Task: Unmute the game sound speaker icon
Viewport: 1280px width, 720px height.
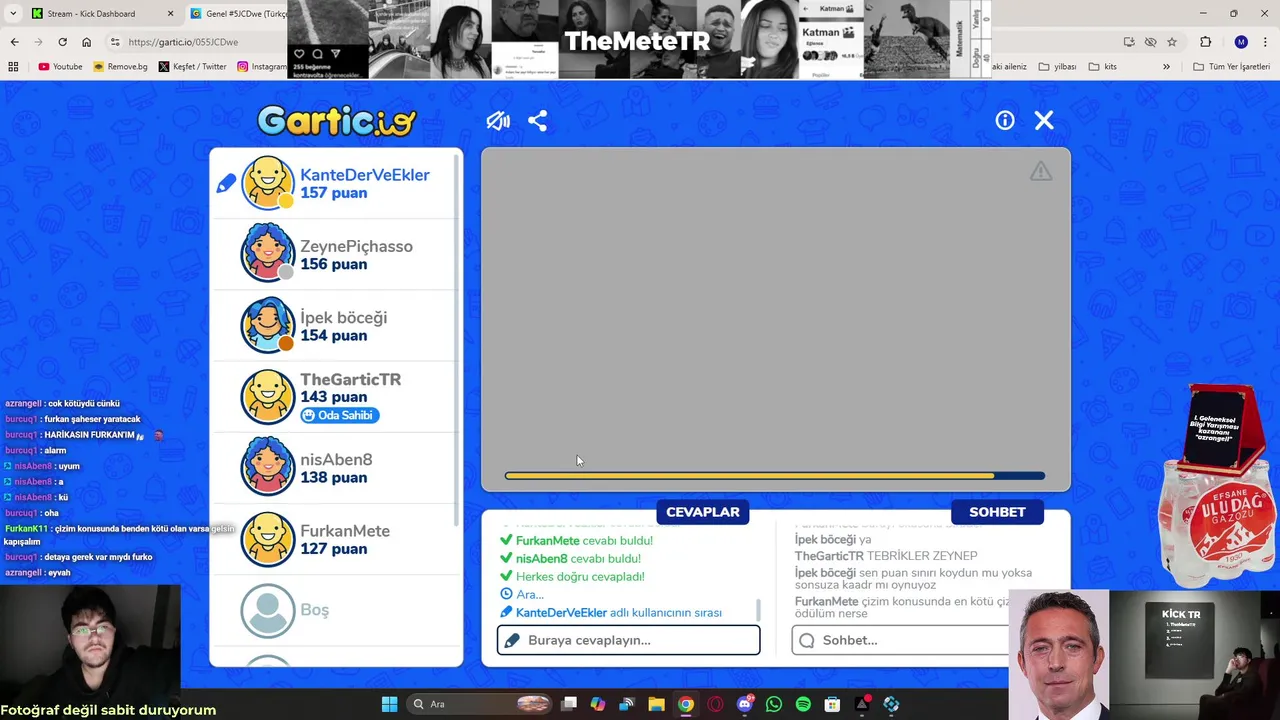Action: click(498, 121)
